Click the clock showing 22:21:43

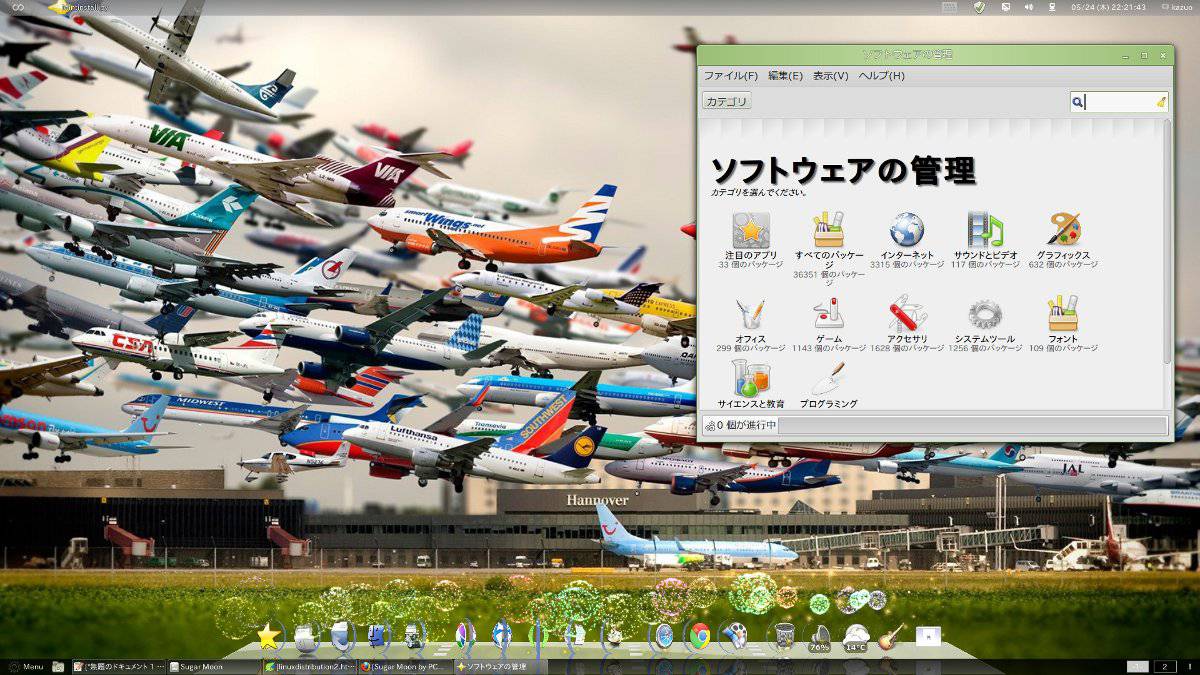point(1107,7)
